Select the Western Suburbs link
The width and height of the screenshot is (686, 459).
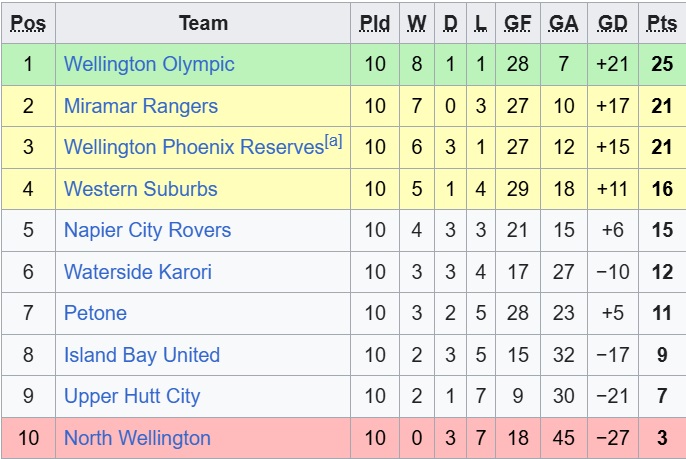click(x=140, y=189)
